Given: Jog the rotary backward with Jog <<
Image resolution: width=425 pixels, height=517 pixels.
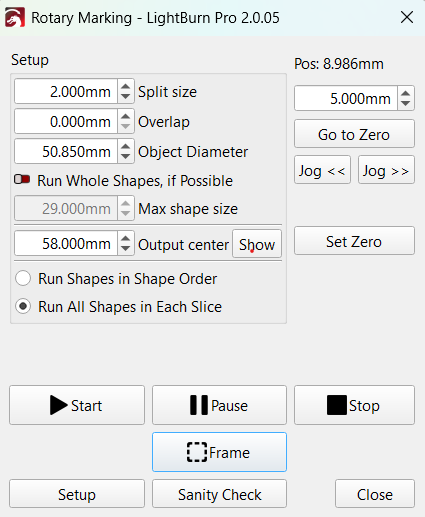Looking at the screenshot, I should pyautogui.click(x=322, y=170).
